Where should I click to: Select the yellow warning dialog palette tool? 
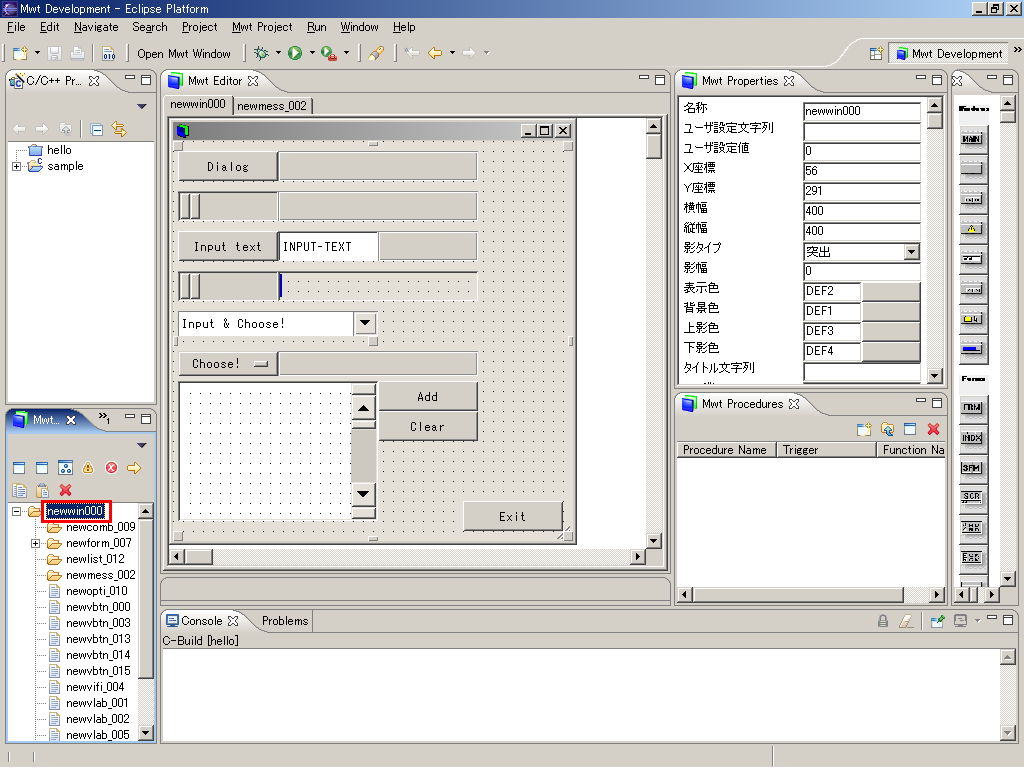[x=972, y=229]
